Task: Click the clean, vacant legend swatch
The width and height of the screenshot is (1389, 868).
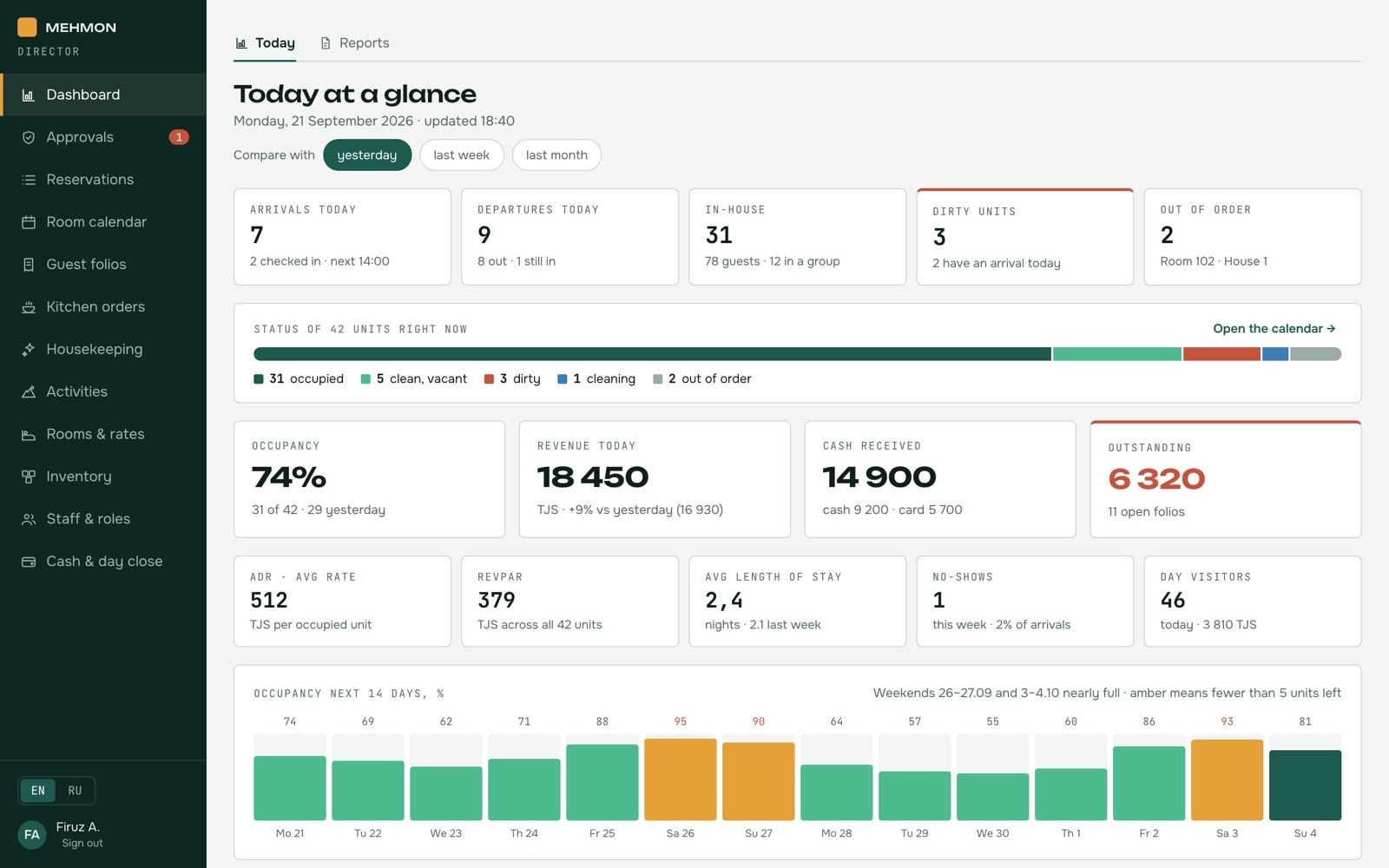Action: (x=365, y=379)
